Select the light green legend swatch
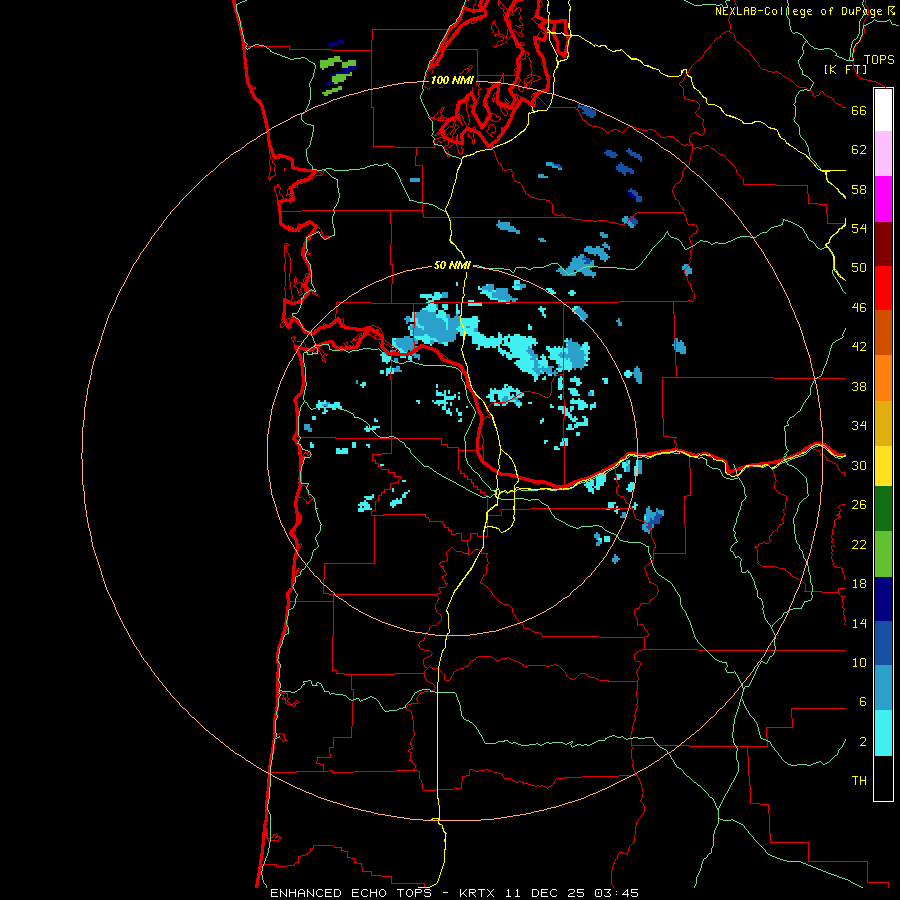 coord(883,554)
